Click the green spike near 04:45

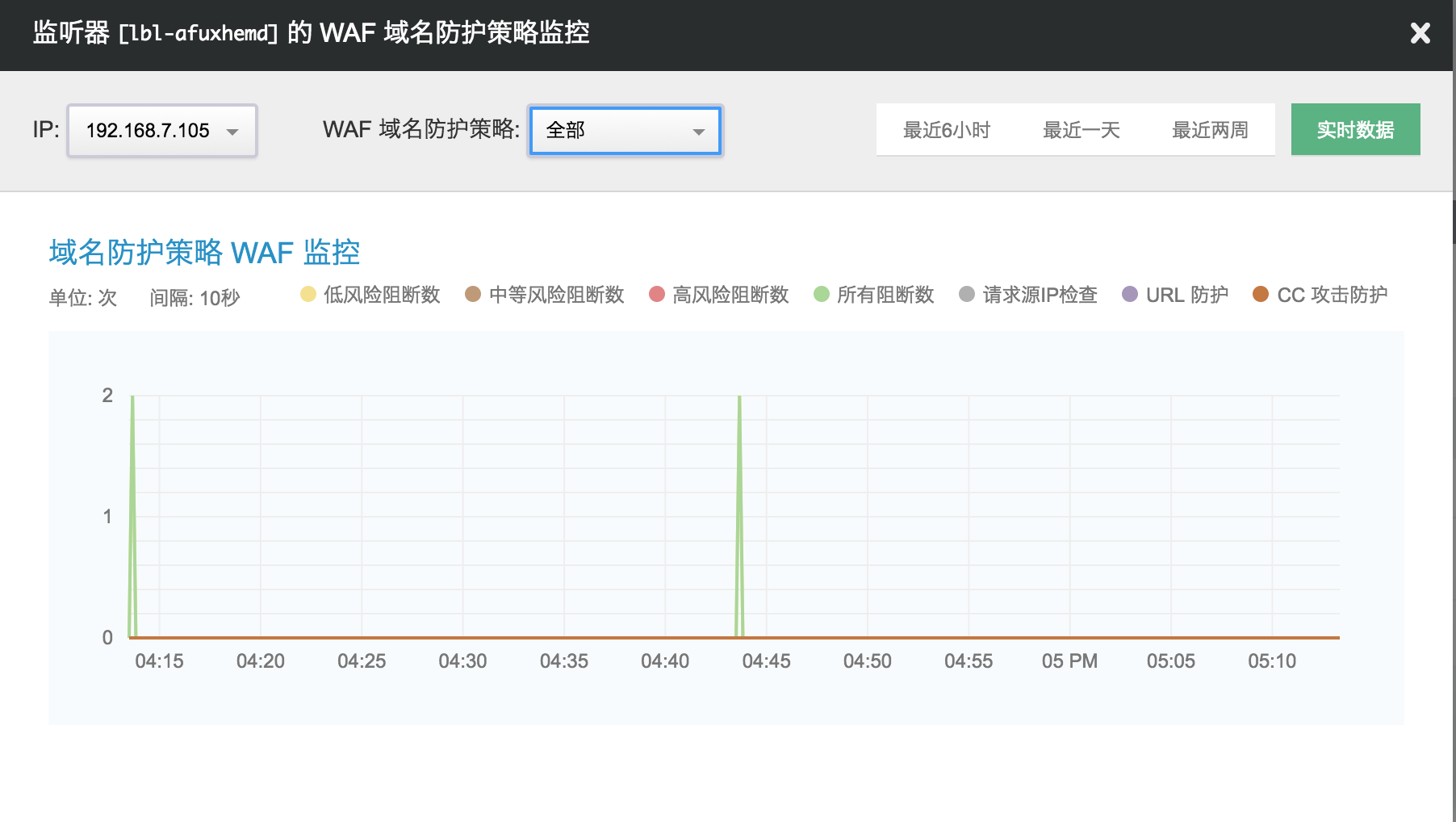(739, 484)
